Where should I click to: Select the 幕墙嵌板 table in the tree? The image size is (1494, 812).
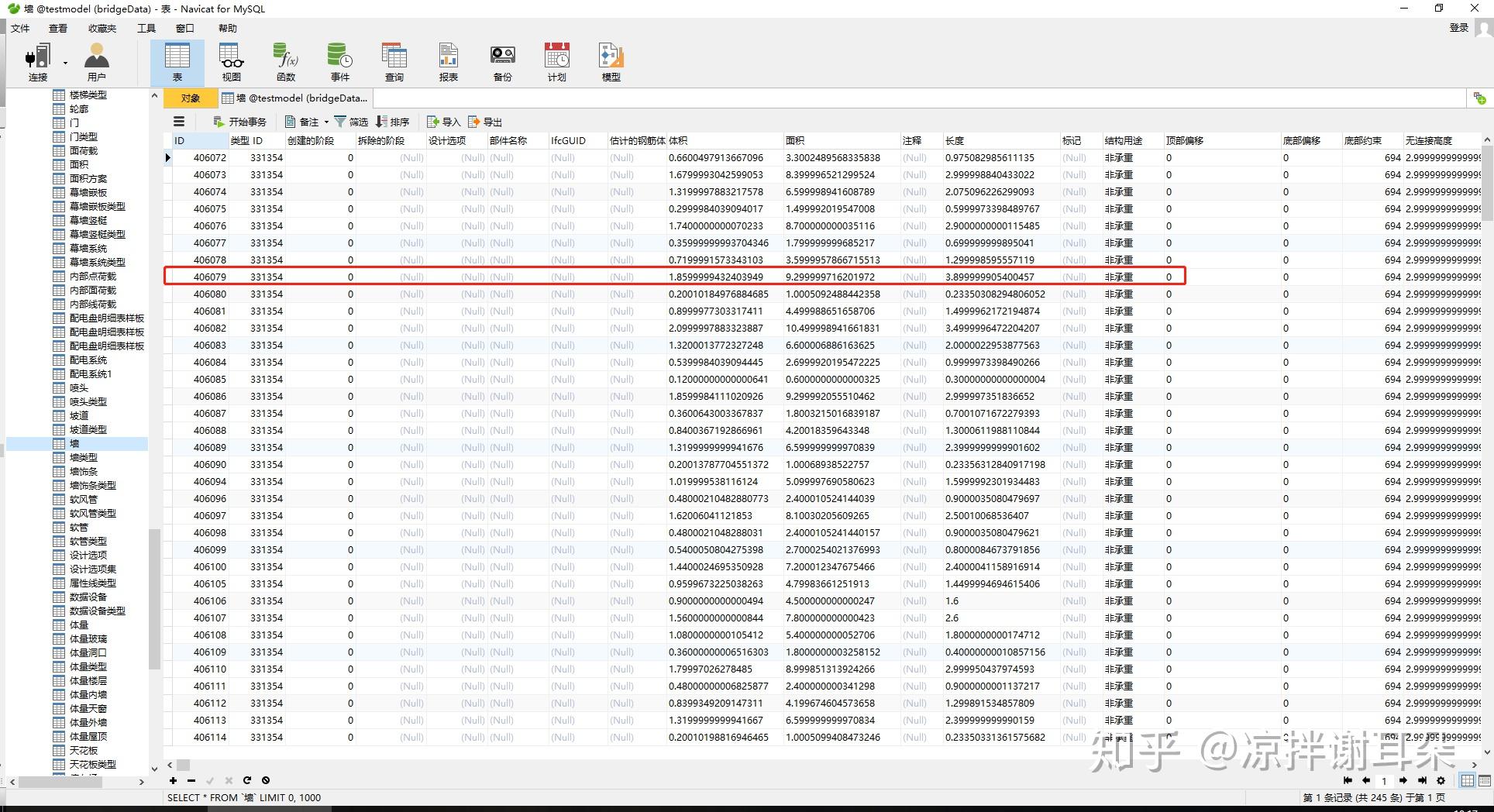[88, 193]
